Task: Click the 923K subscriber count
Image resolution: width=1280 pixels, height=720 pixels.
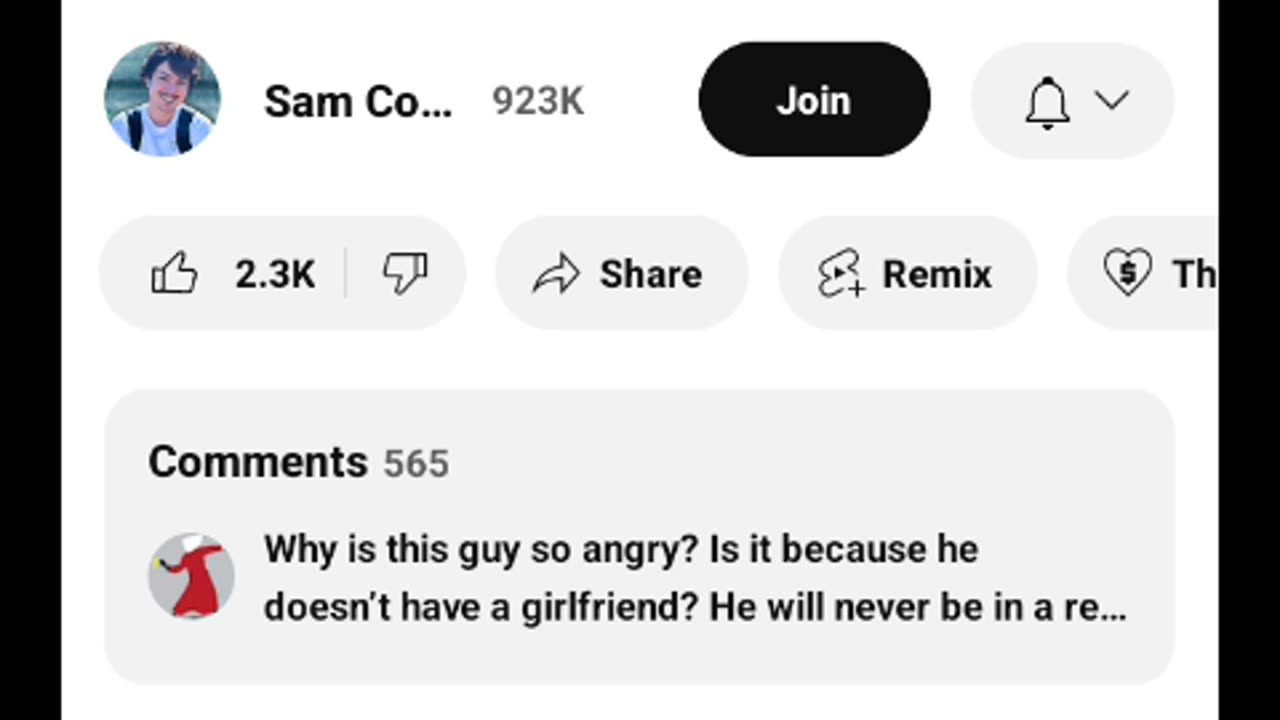Action: (538, 102)
